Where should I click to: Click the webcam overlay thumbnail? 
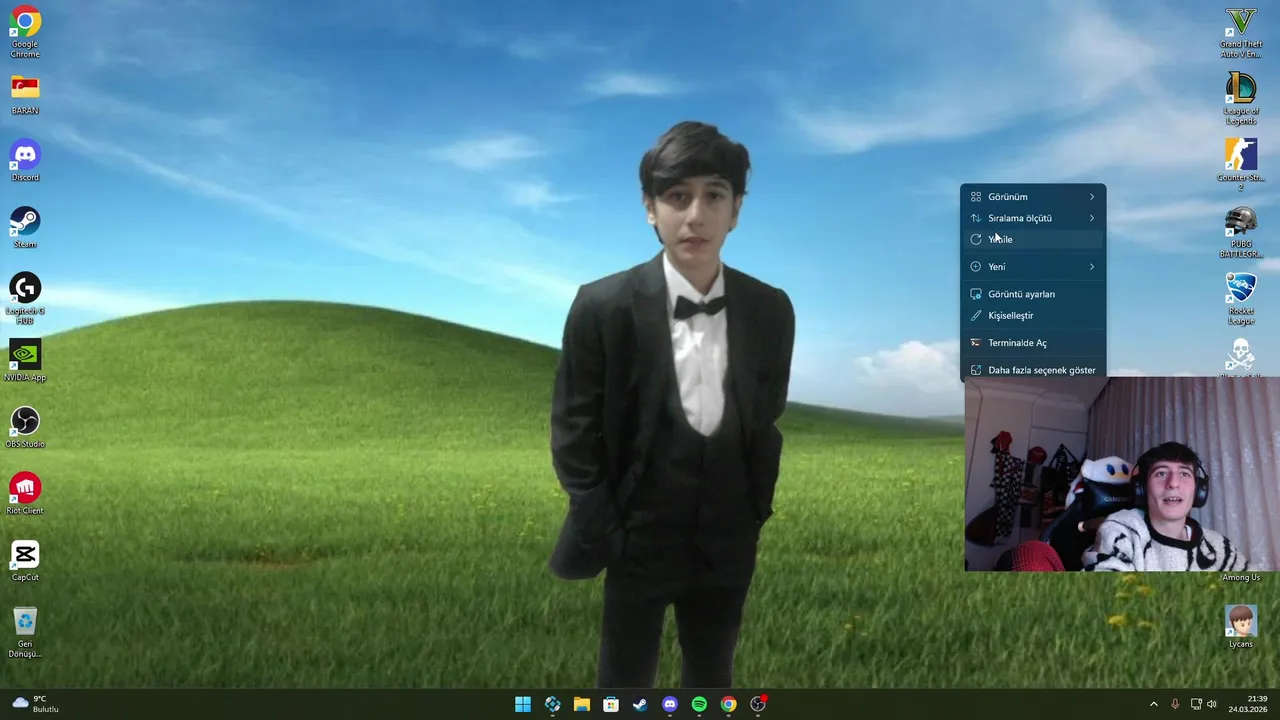point(1122,474)
